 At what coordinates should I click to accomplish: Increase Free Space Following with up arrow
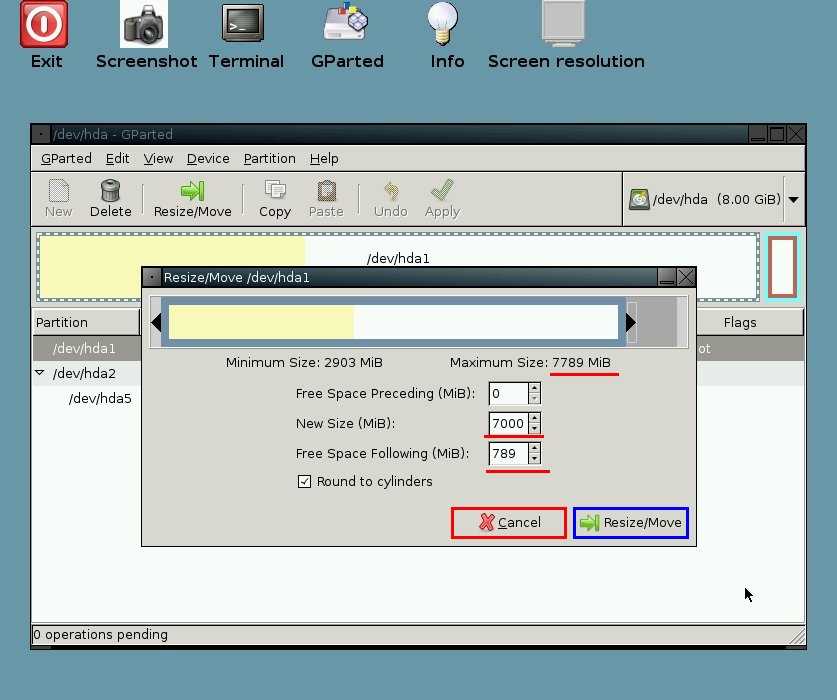click(534, 448)
